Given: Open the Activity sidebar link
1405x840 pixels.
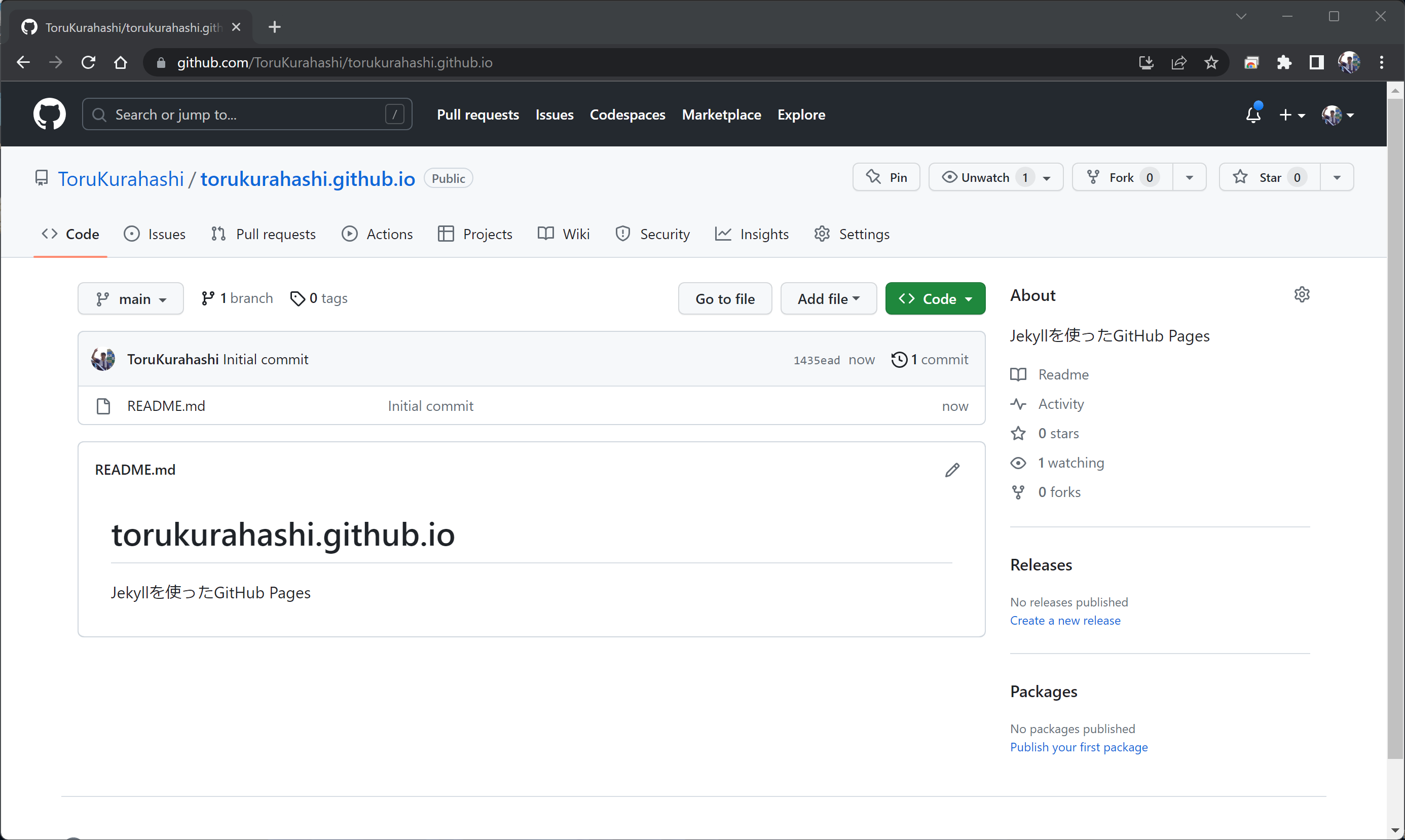Looking at the screenshot, I should click(1047, 404).
